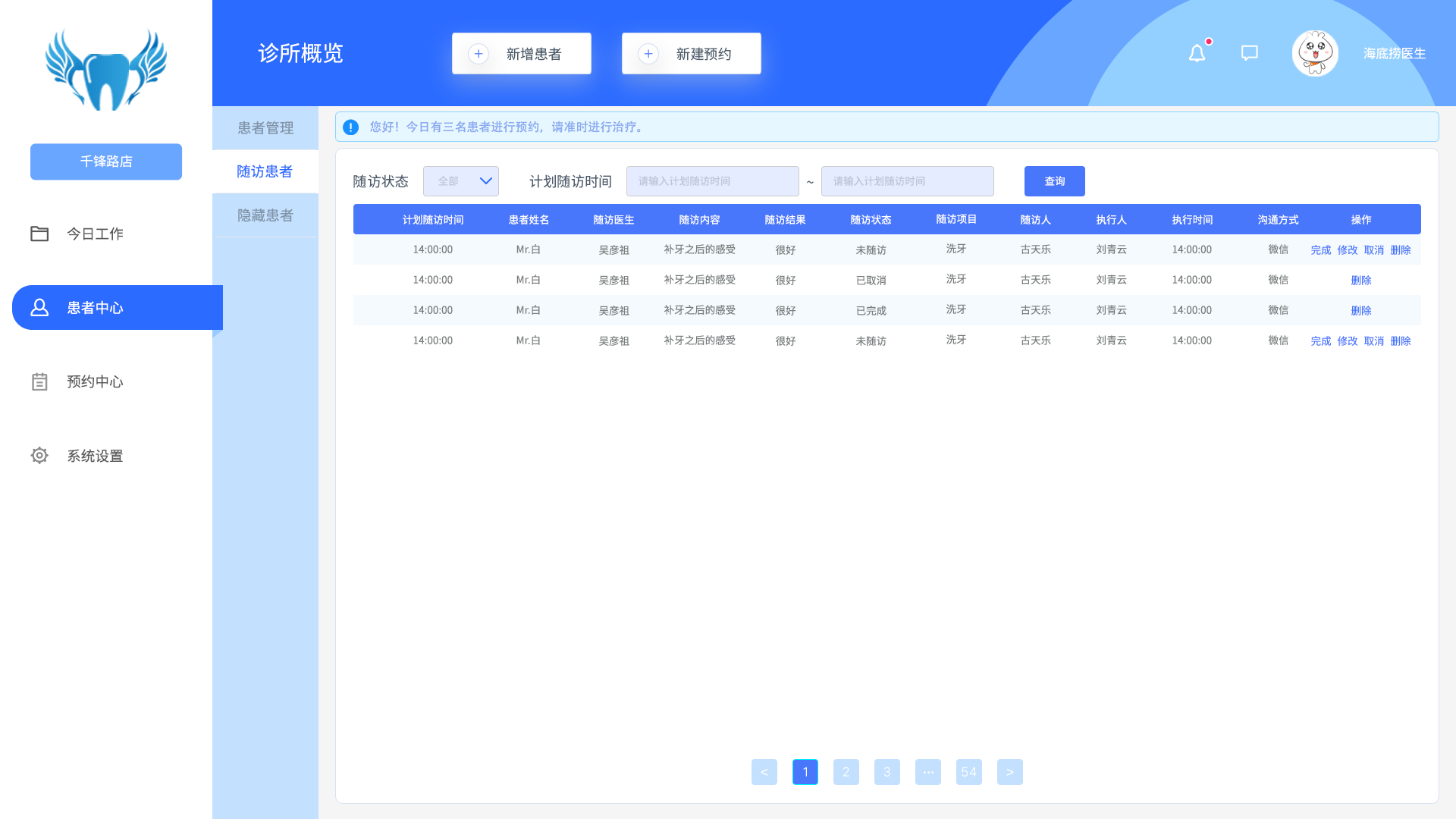
Task: Switch to the 患者管理 tab
Action: pos(265,128)
